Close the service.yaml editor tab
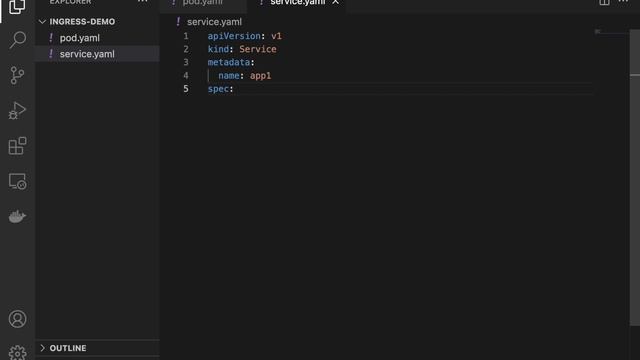Screen dimensions: 640x360 [335, 2]
